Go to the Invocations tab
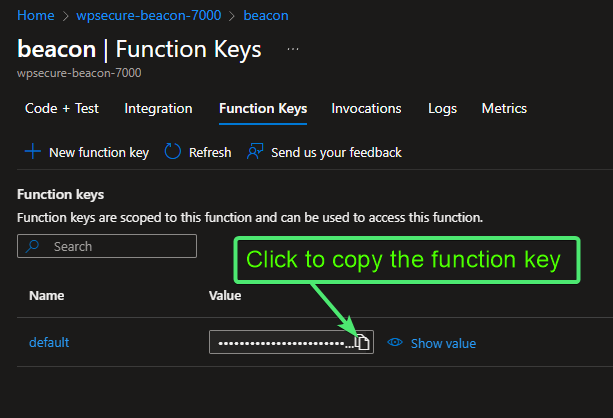The width and height of the screenshot is (613, 418). click(367, 108)
